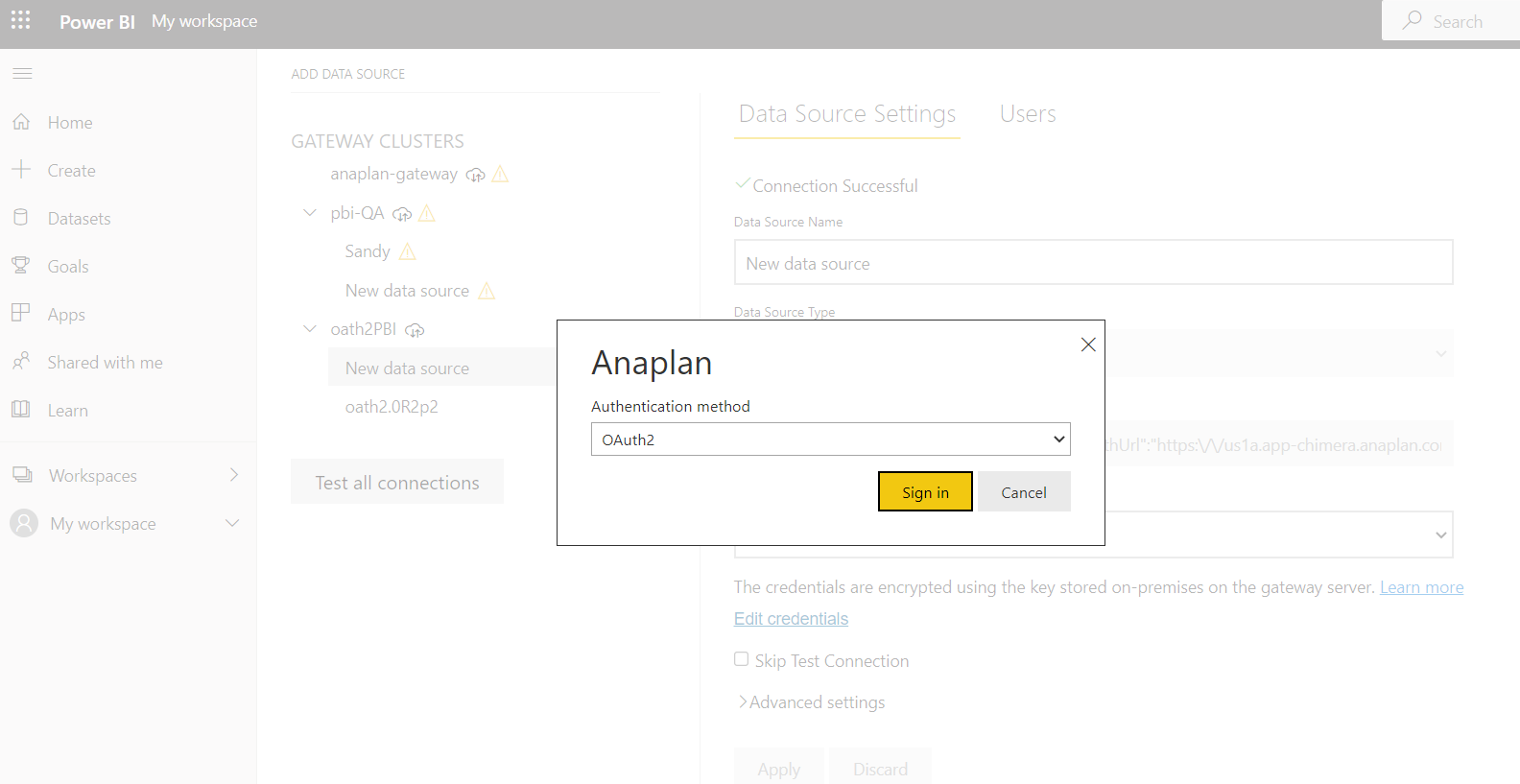Click cloud icon next to pbi-QA

coord(402,214)
